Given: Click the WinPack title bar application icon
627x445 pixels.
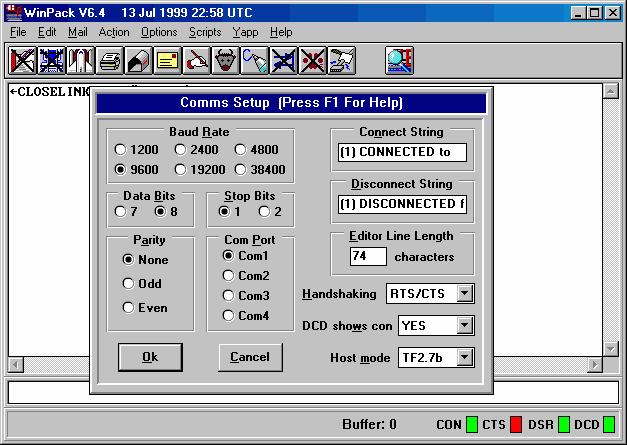Looking at the screenshot, I should 14,13.
